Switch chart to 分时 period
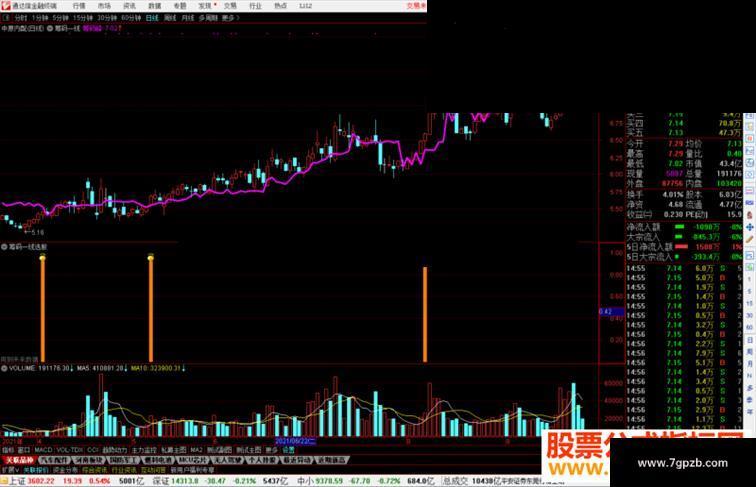Image resolution: width=756 pixels, height=487 pixels. click(21, 18)
